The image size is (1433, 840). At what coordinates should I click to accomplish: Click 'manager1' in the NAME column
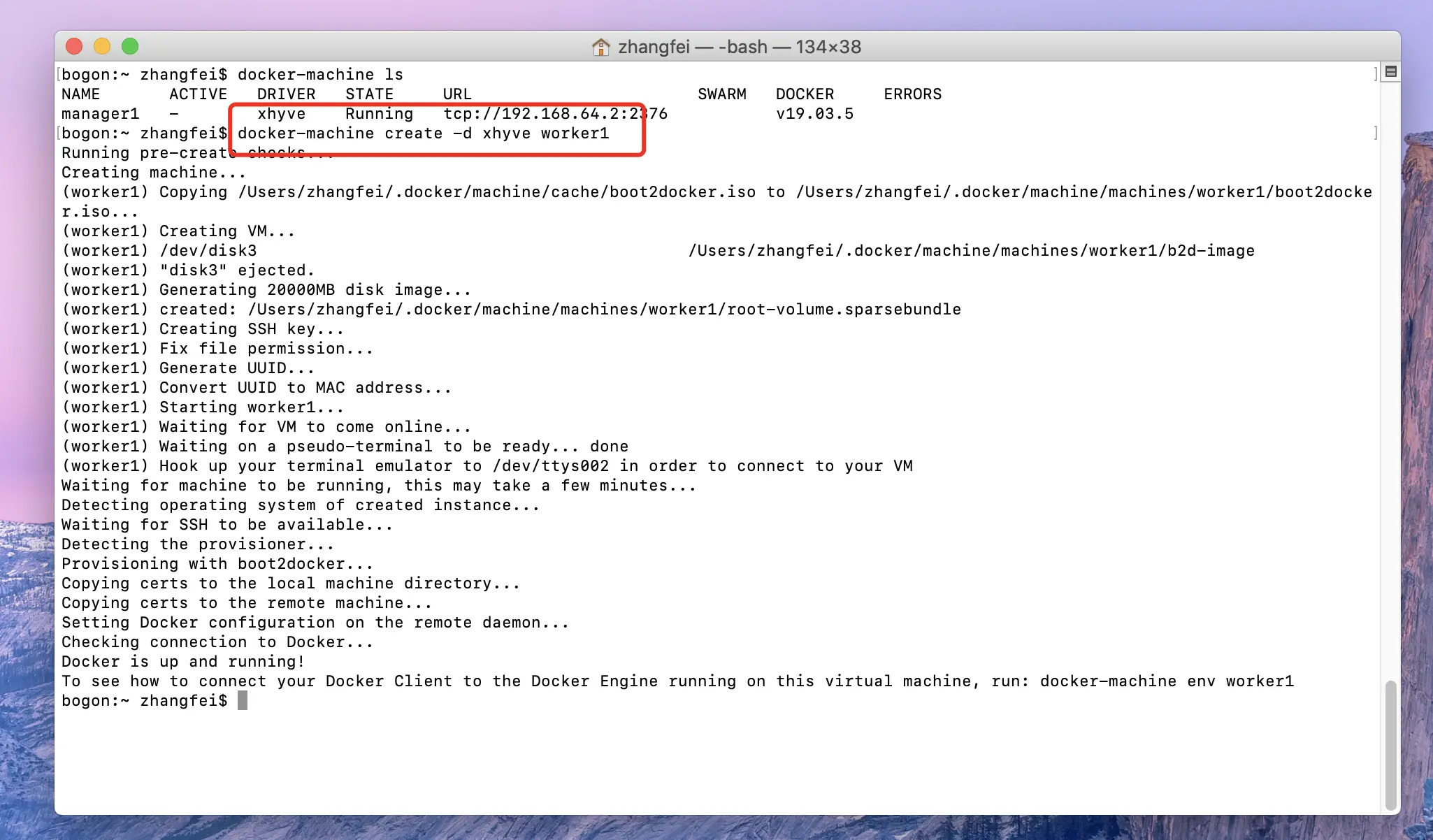pyautogui.click(x=100, y=113)
